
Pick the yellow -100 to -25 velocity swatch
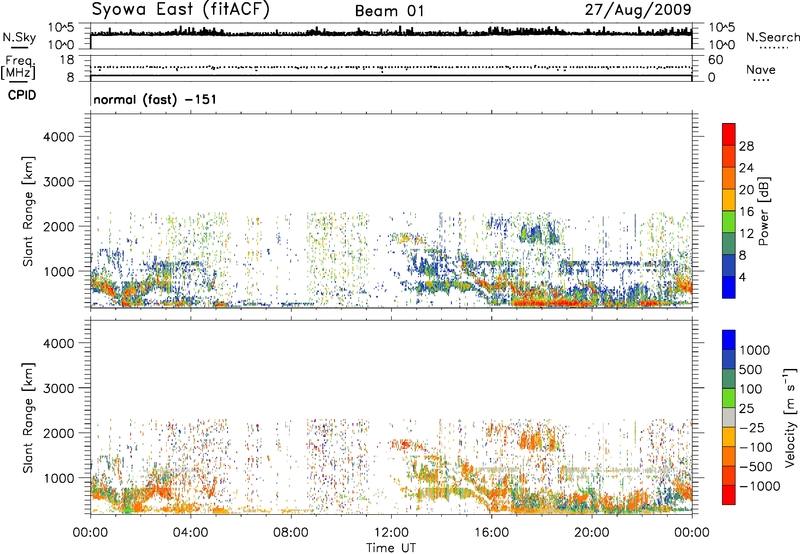729,436
